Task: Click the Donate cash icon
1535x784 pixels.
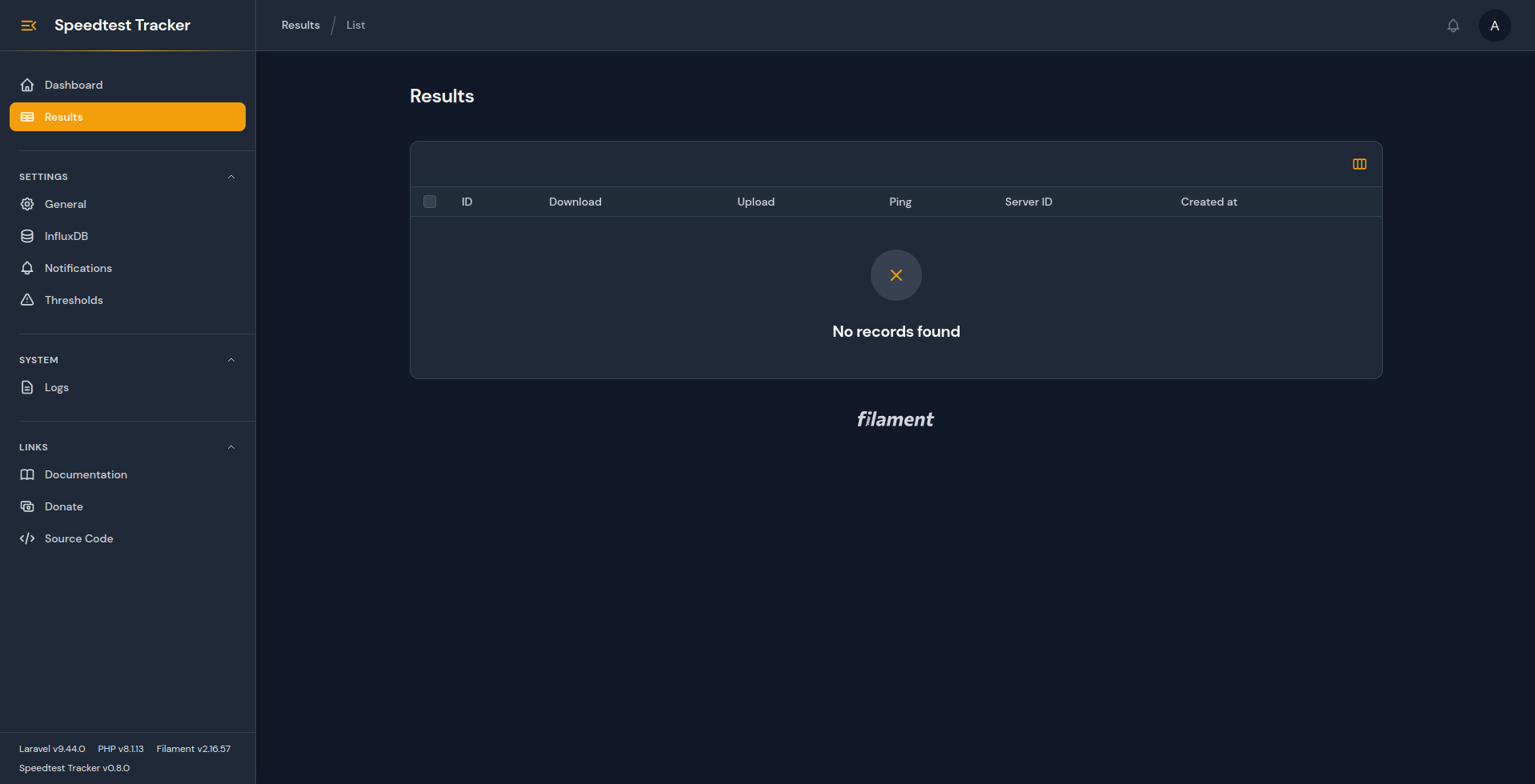Action: coord(27,506)
